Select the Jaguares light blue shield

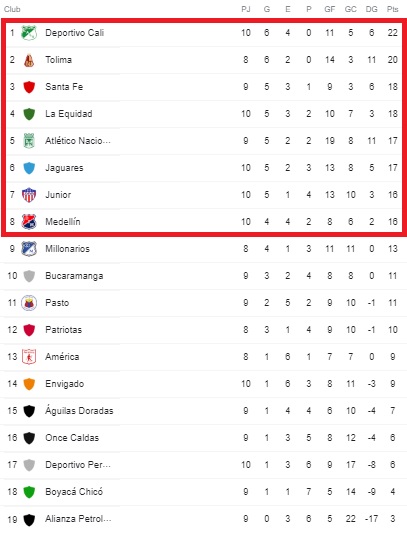tap(29, 168)
